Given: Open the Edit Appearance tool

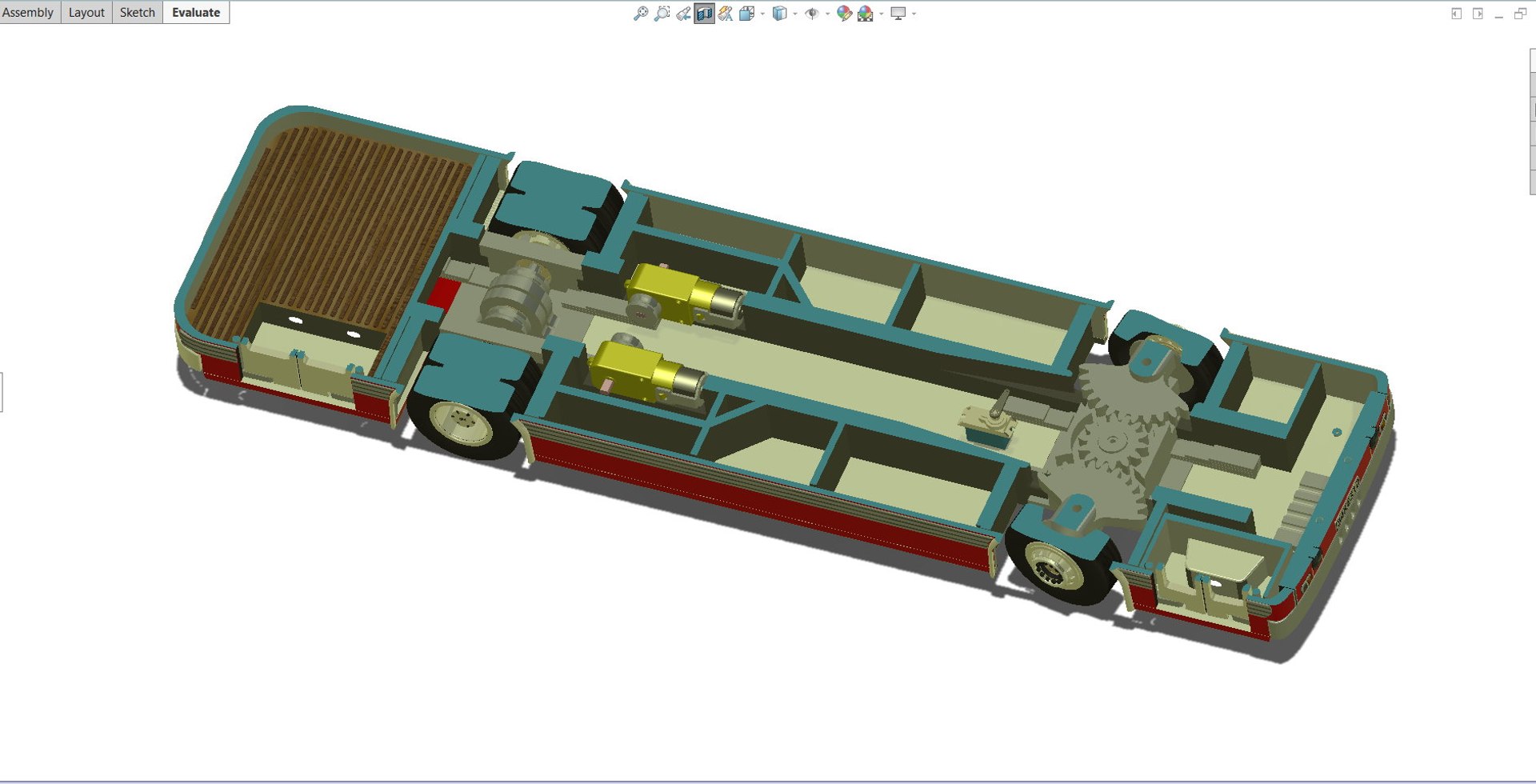Looking at the screenshot, I should [x=845, y=14].
